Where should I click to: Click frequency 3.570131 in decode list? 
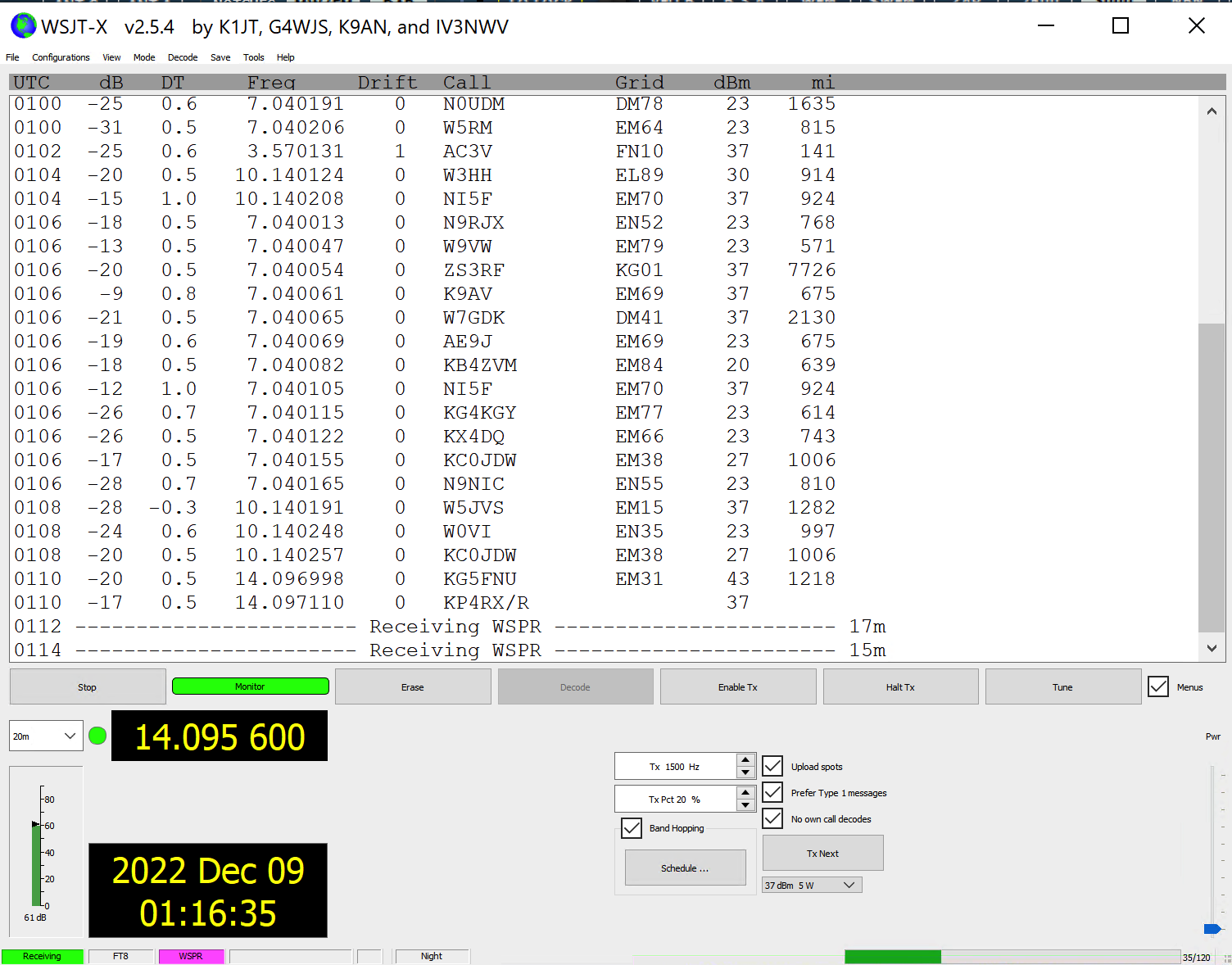pyautogui.click(x=296, y=152)
